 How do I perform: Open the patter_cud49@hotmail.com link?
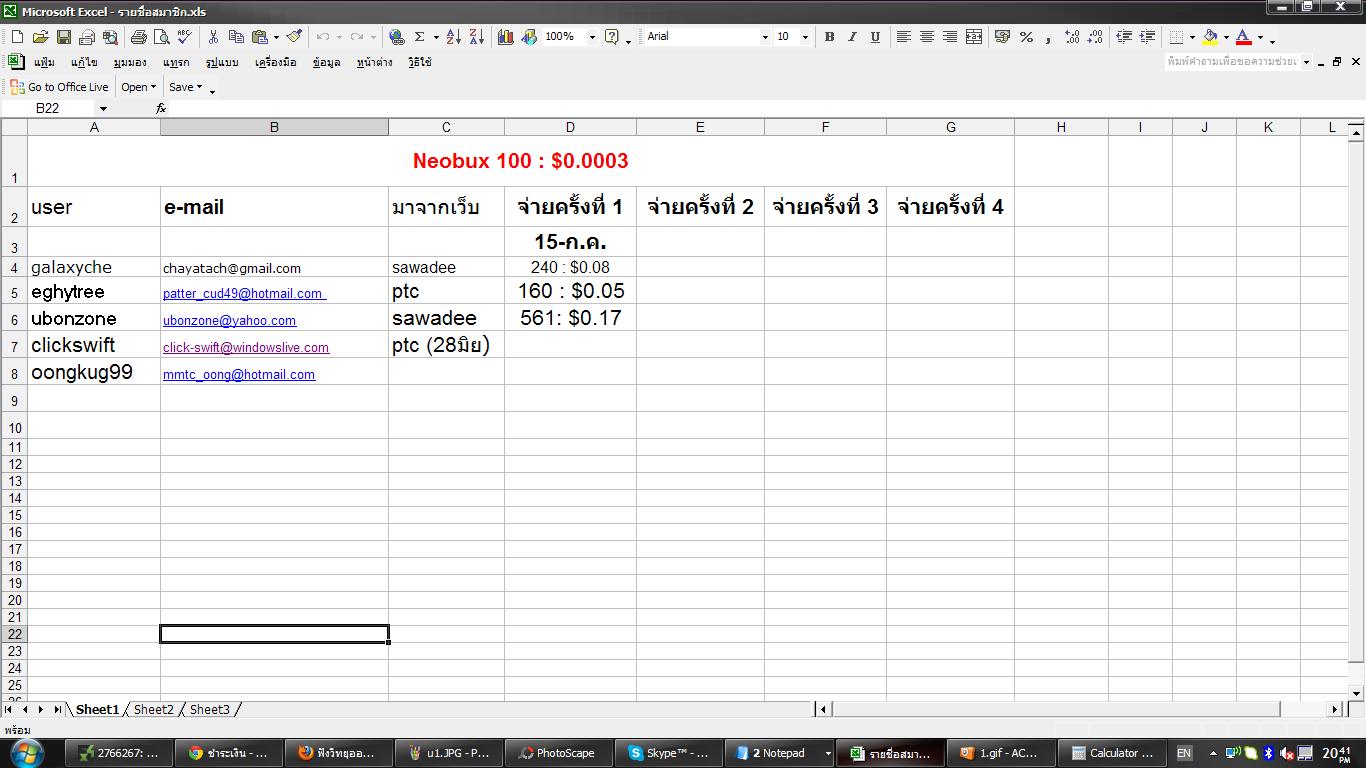tap(244, 293)
